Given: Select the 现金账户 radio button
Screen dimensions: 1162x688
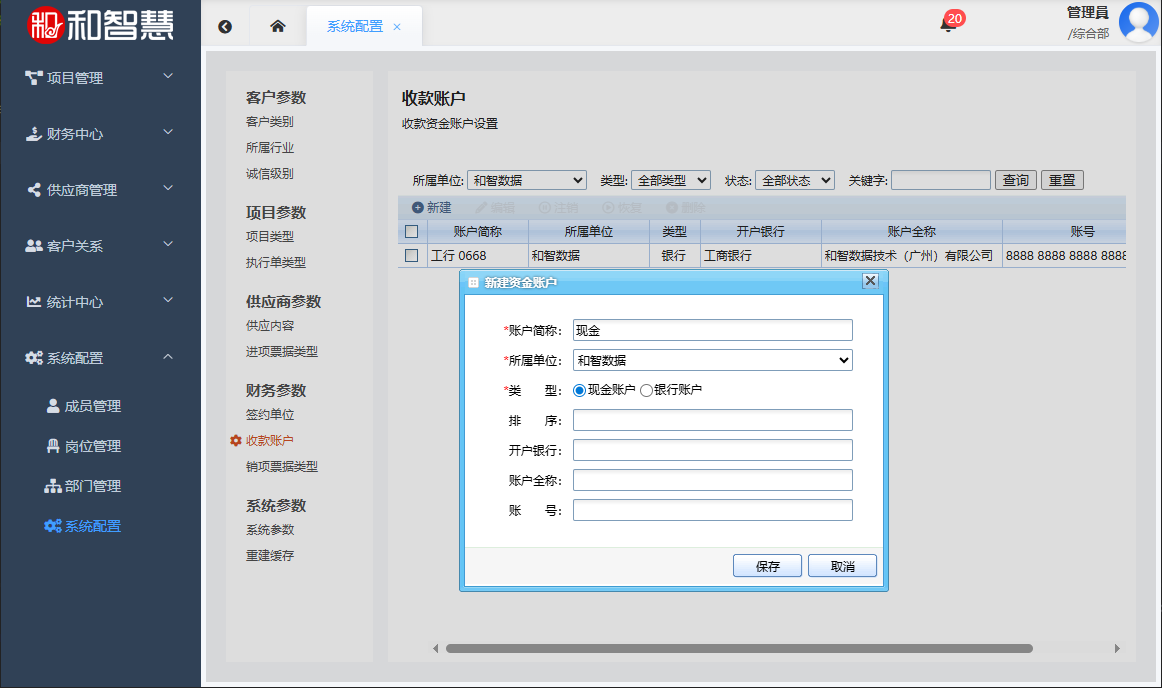Looking at the screenshot, I should 580,391.
